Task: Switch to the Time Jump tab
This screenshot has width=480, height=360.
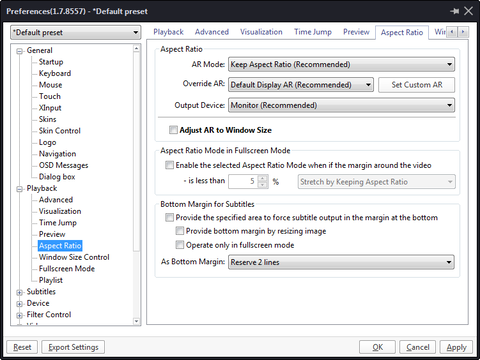Action: click(x=313, y=32)
